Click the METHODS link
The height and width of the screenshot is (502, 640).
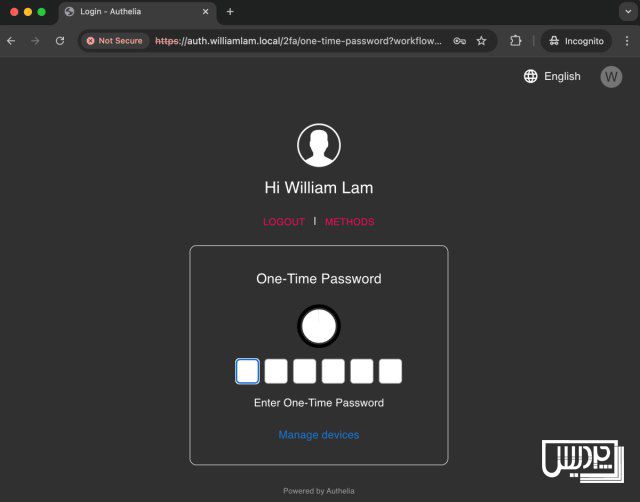349,222
